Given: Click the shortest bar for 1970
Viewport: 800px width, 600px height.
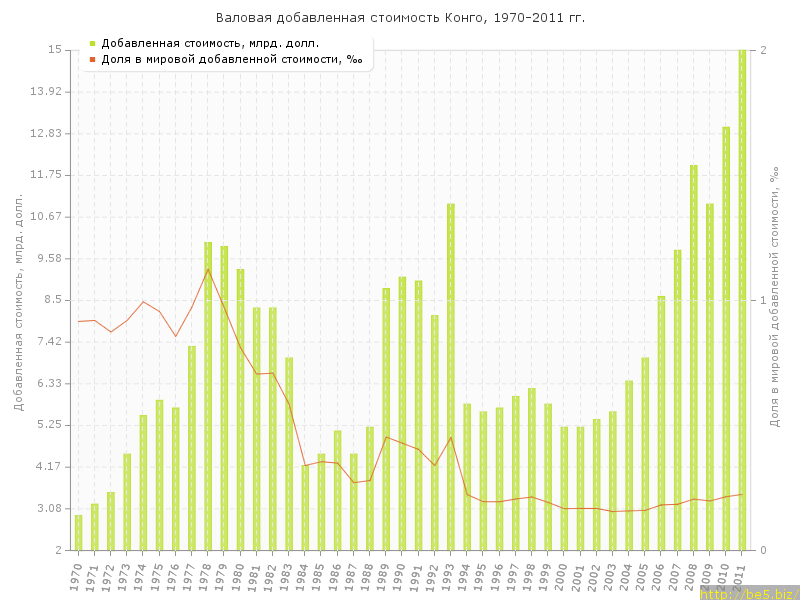Looking at the screenshot, I should click(x=79, y=532).
